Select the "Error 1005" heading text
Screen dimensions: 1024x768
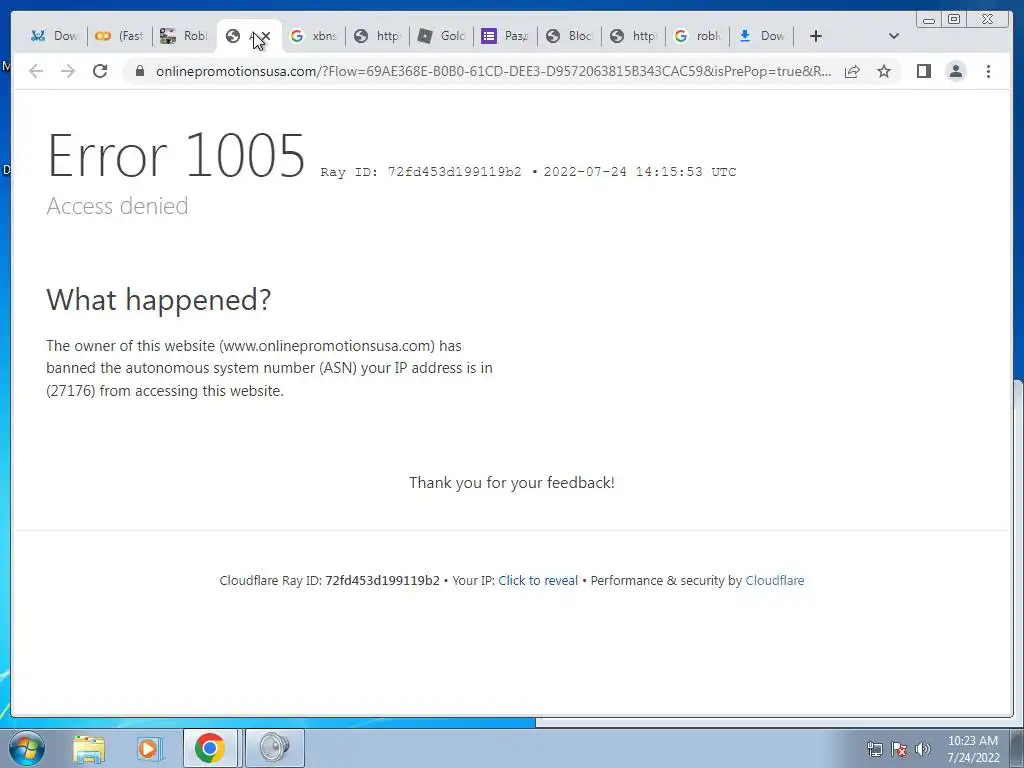(176, 155)
